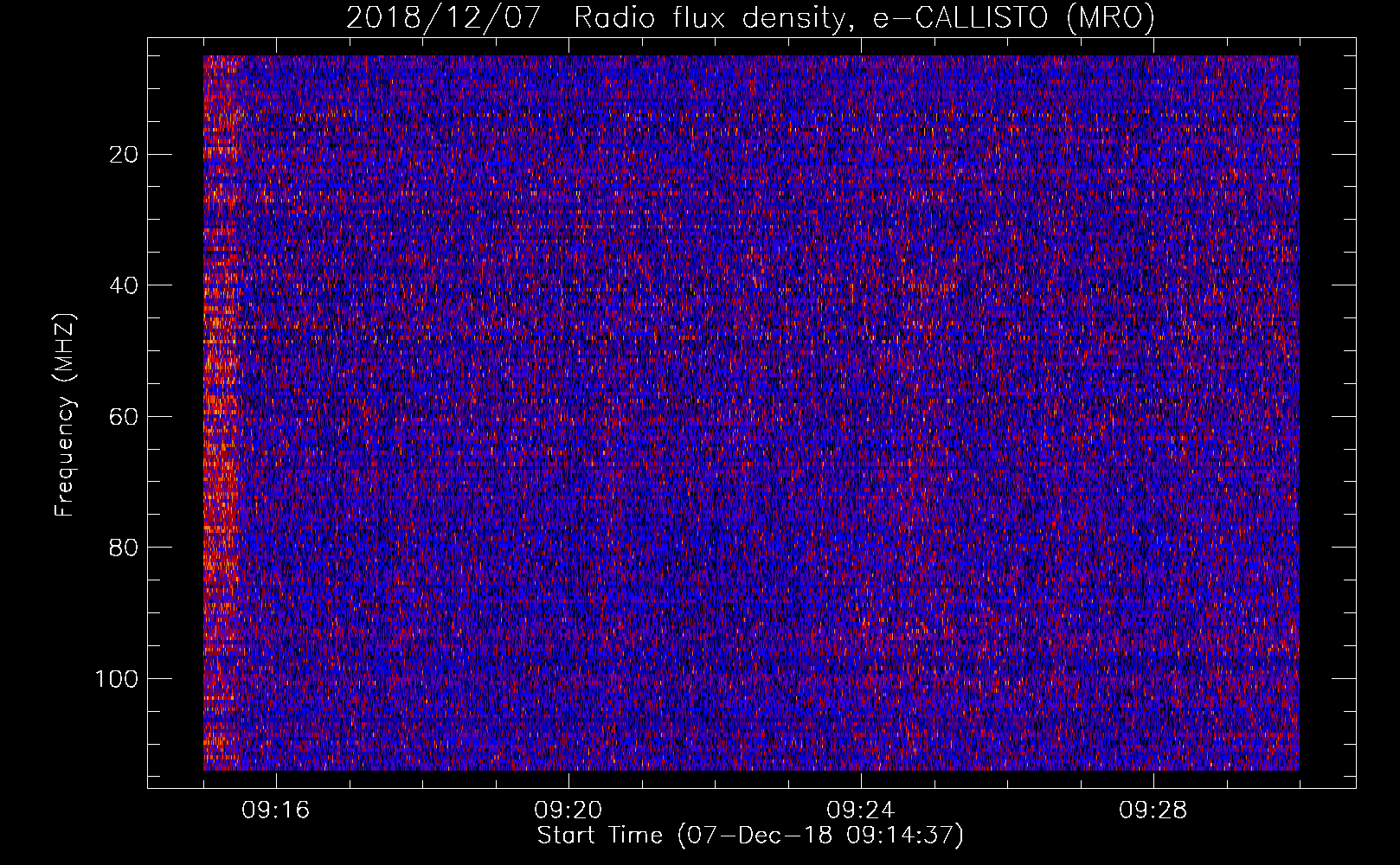The height and width of the screenshot is (865, 1400).
Task: Click the 'Frequency (MHZ)' axis label
Action: coord(65,415)
